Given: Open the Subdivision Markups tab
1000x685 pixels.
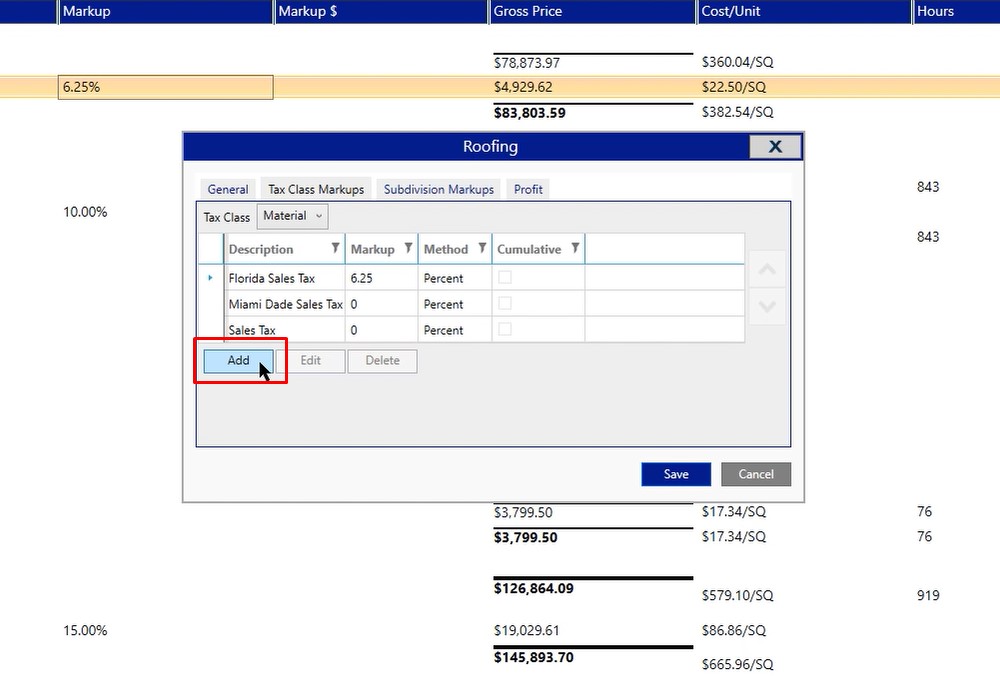Looking at the screenshot, I should (x=439, y=189).
